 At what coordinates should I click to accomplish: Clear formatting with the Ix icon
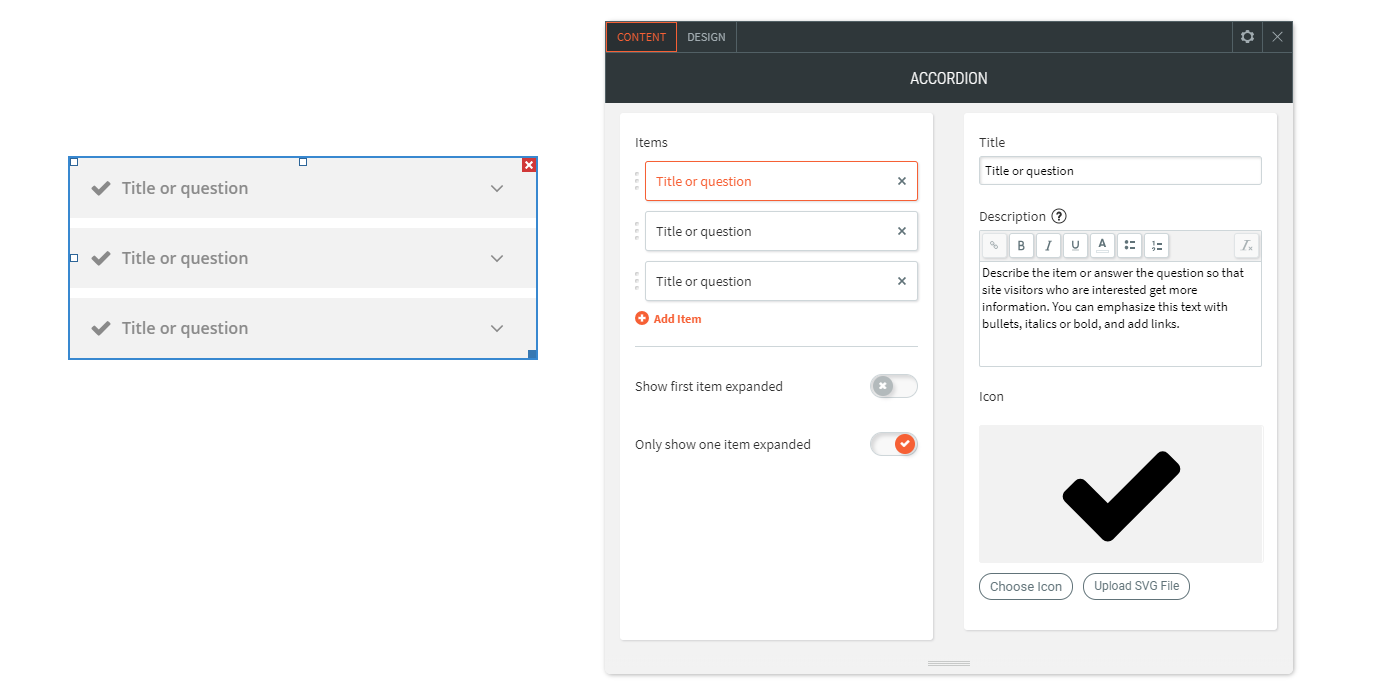coord(1247,245)
